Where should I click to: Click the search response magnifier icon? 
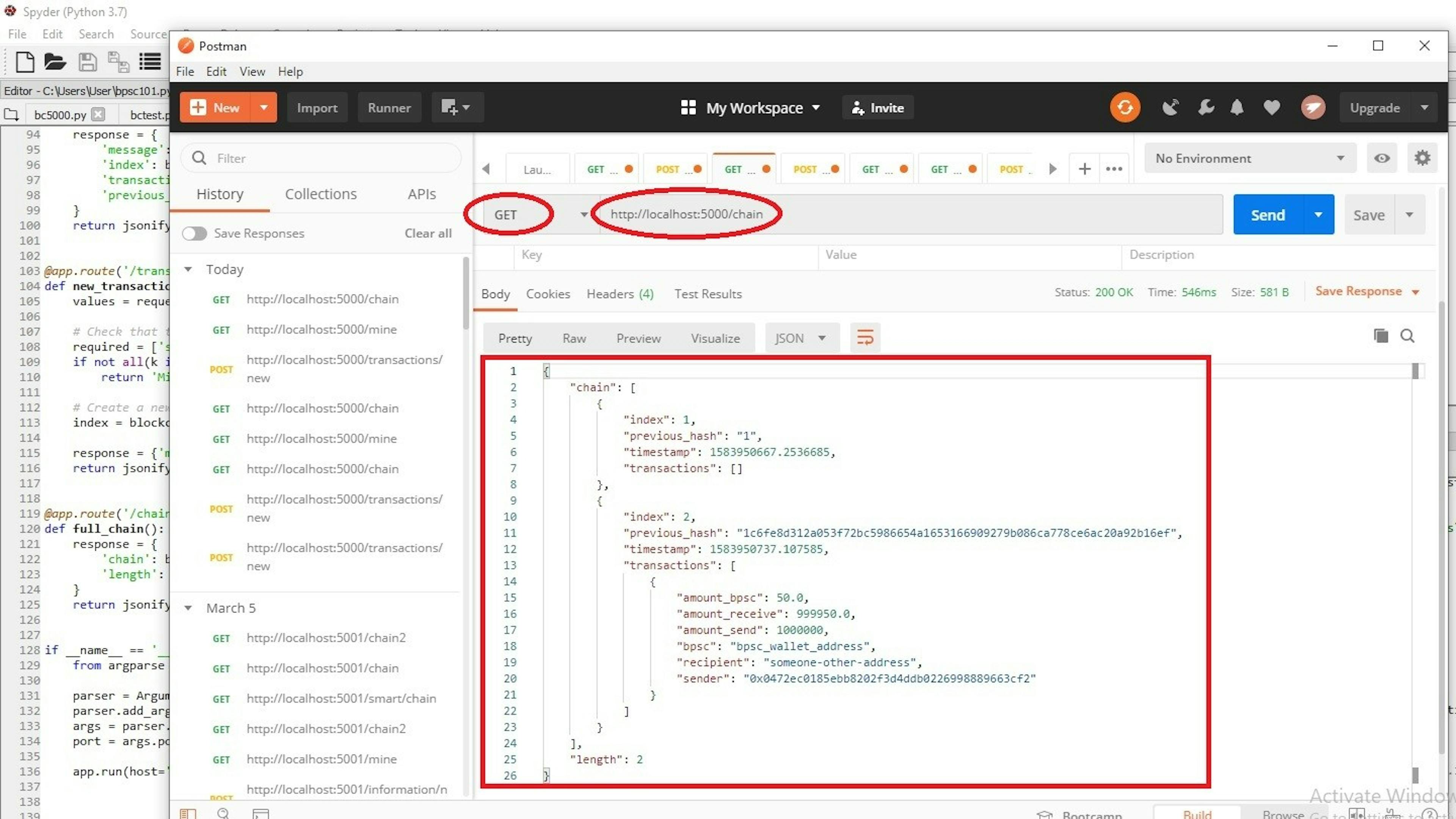1407,336
